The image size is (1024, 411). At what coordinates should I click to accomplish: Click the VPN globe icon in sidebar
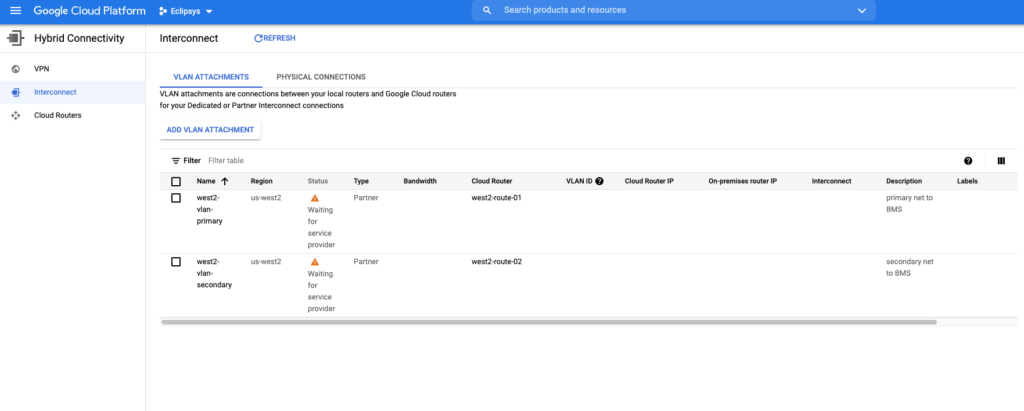[x=15, y=69]
